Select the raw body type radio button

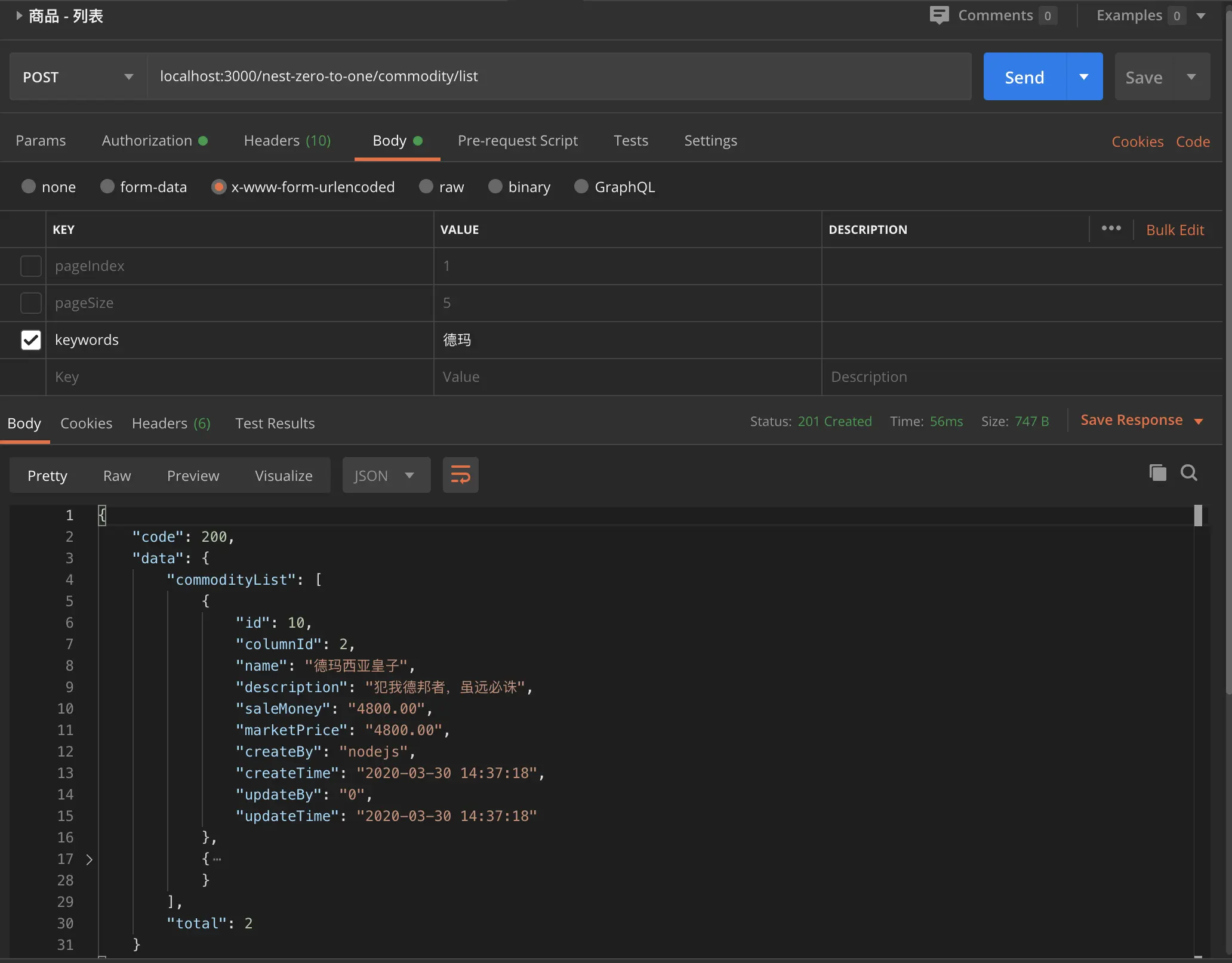pyautogui.click(x=426, y=187)
